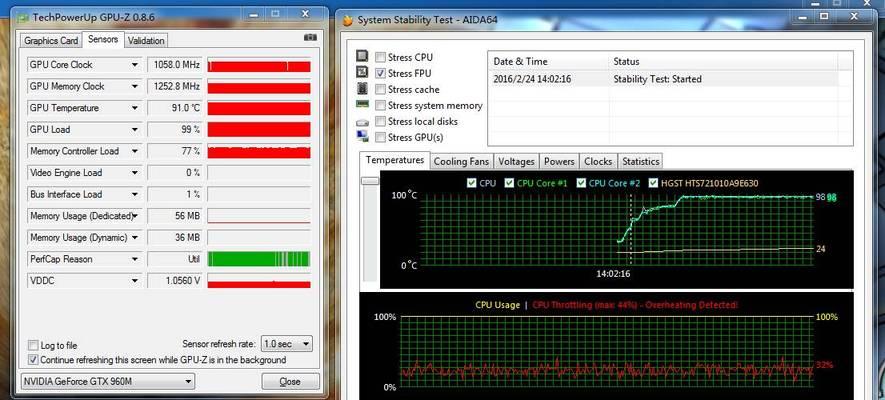This screenshot has width=885, height=400.
Task: Open the Bus Interface Load dropdown
Action: pyautogui.click(x=134, y=194)
